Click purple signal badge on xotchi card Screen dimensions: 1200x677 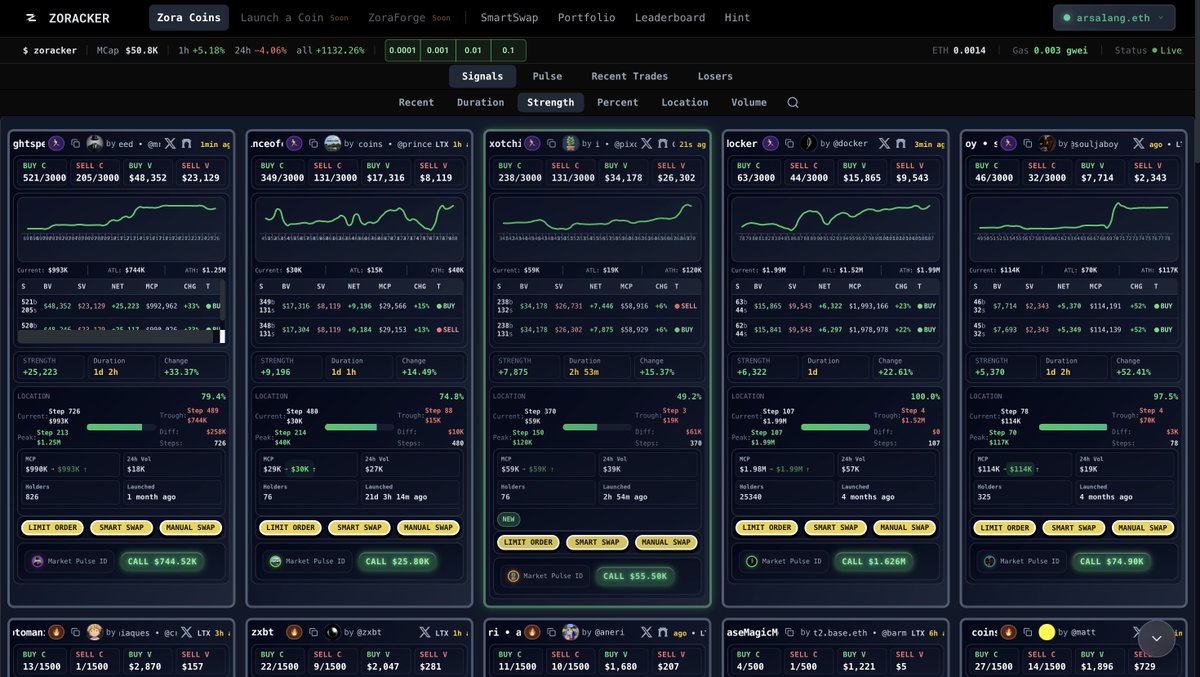(x=532, y=143)
